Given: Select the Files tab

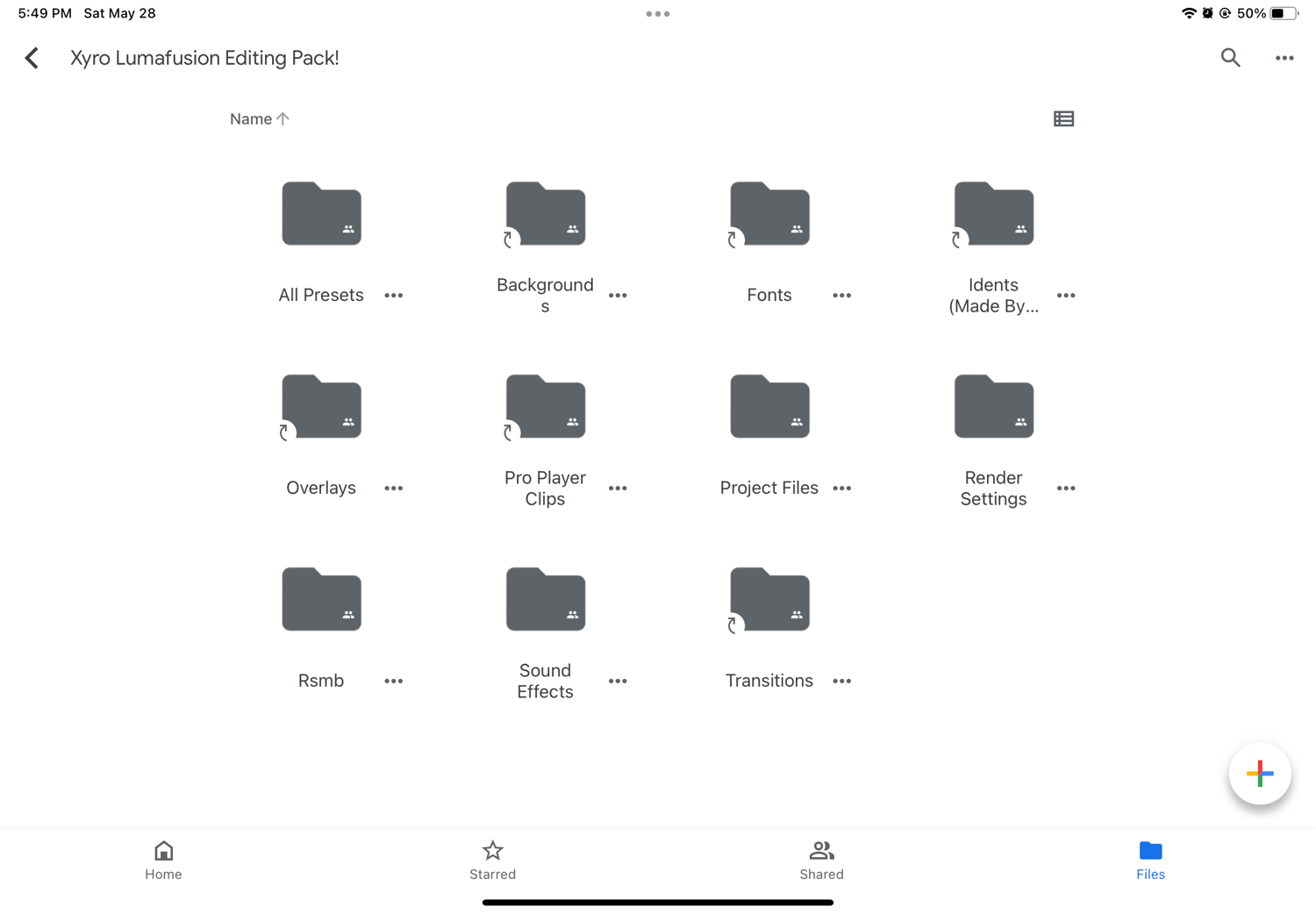Looking at the screenshot, I should (x=1150, y=860).
